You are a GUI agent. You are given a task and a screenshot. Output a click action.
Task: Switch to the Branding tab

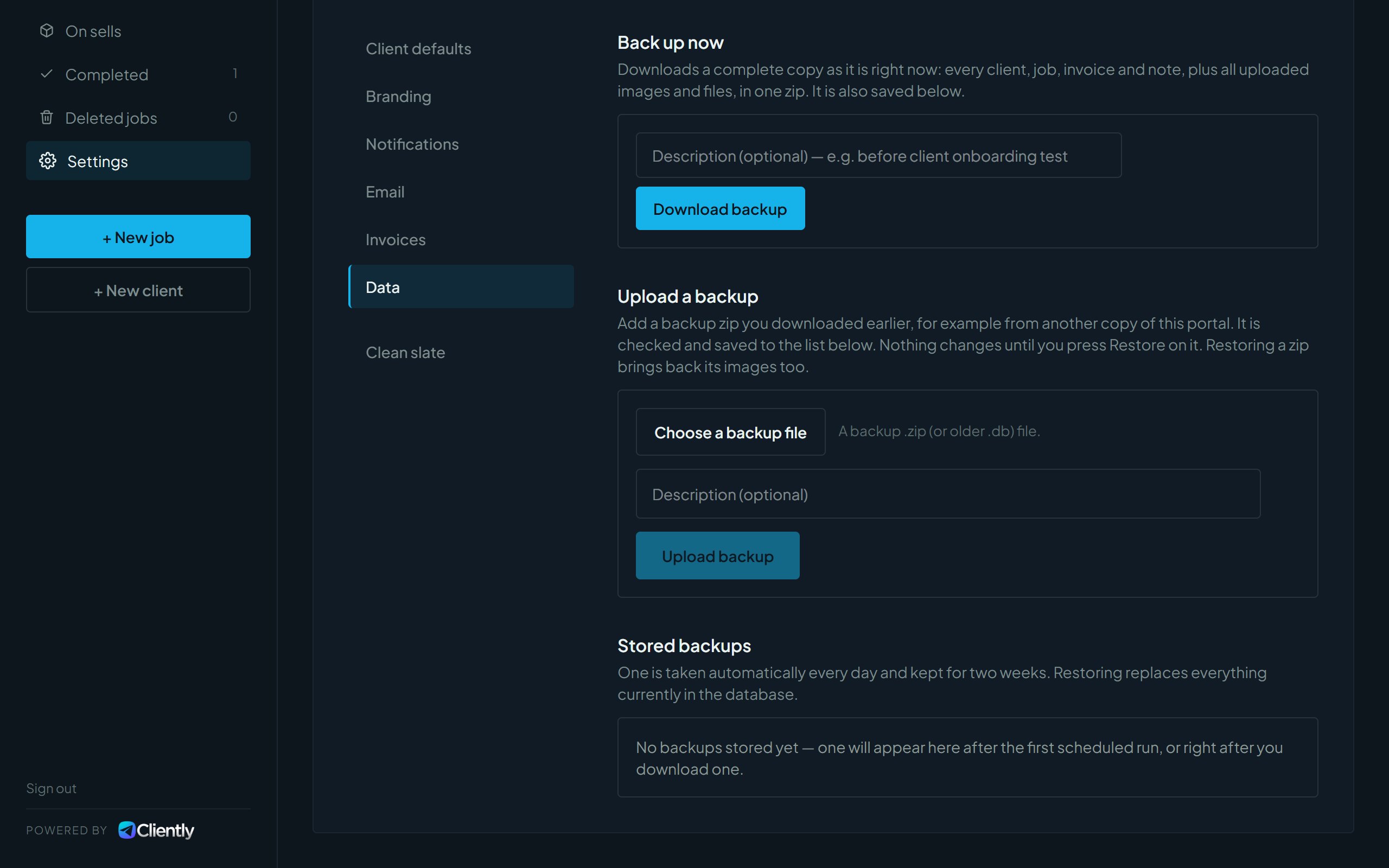(461, 97)
